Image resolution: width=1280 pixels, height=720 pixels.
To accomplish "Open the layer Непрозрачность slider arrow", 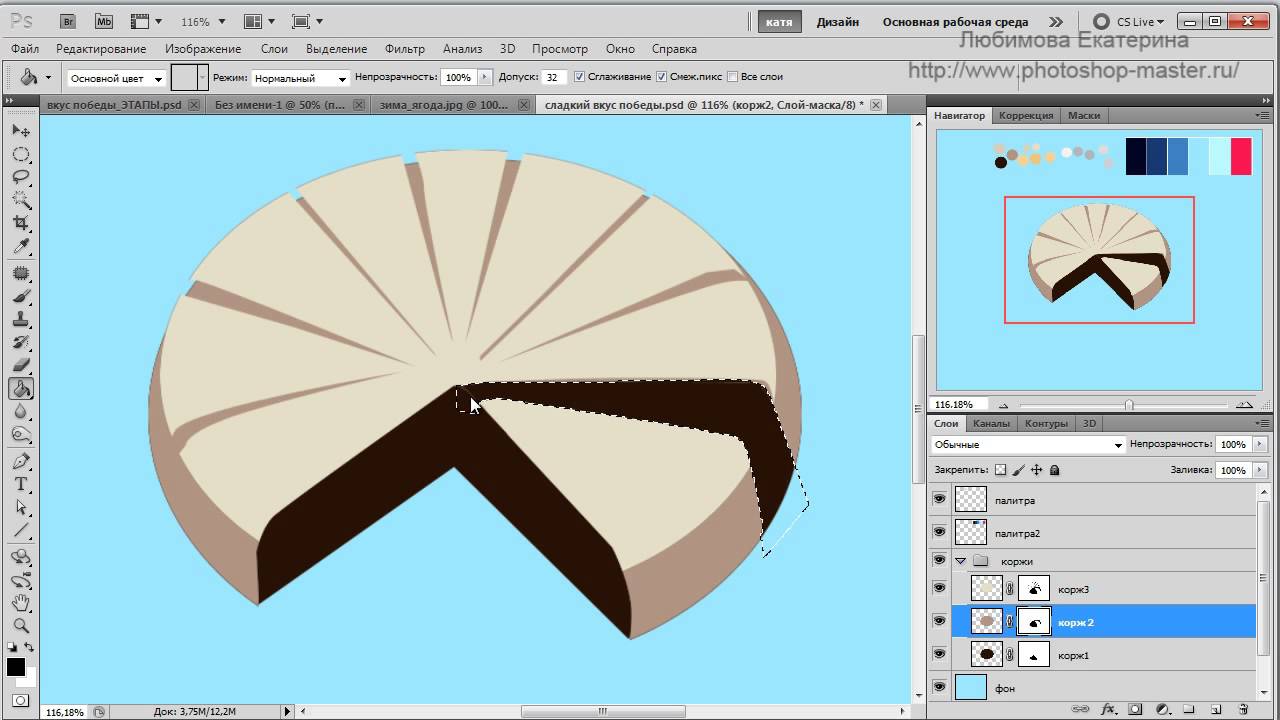I will tap(1258, 445).
